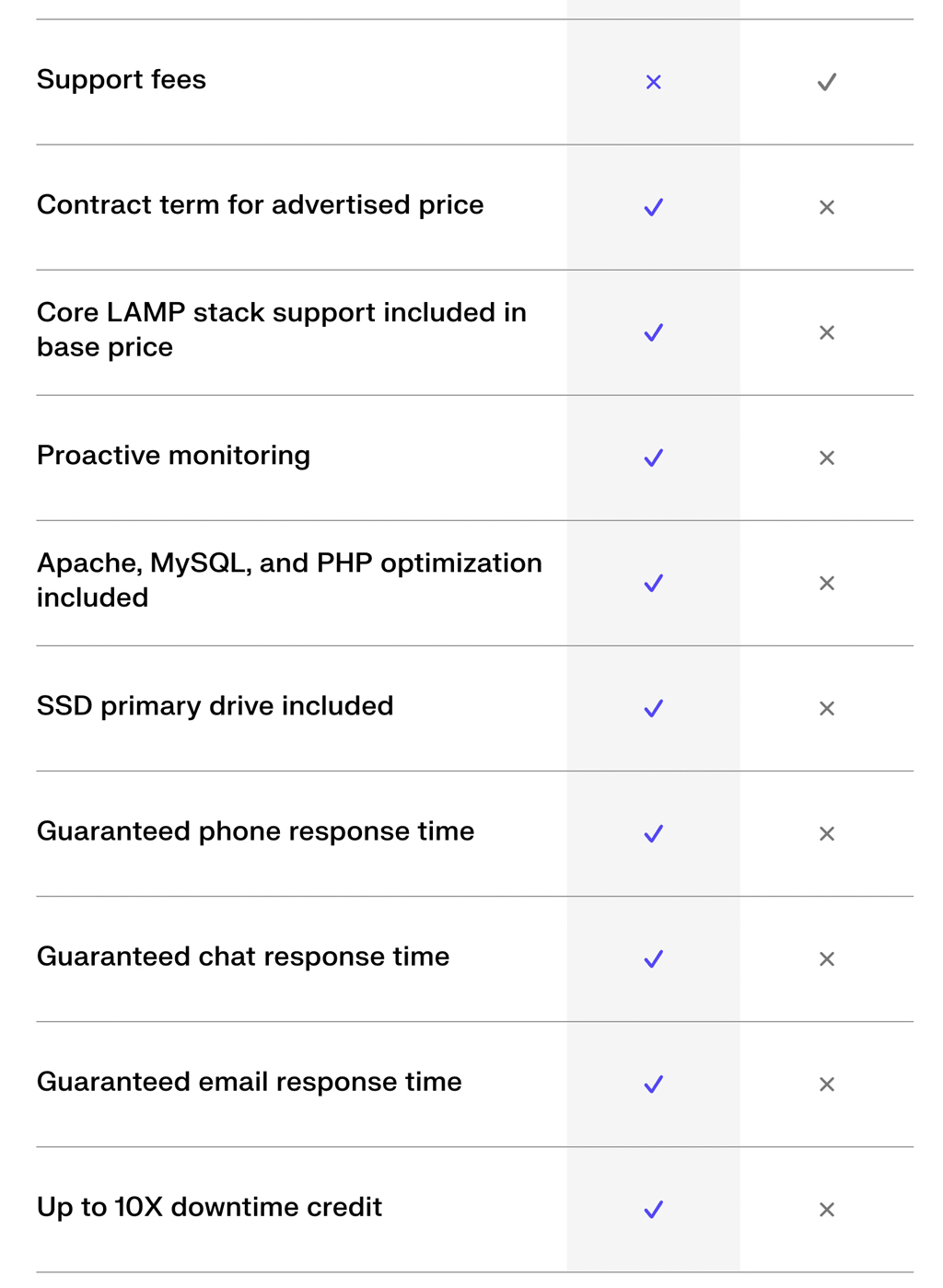This screenshot has height=1288, width=943.
Task: Click the gray checkmark in the Support fees row
Action: pos(827,82)
